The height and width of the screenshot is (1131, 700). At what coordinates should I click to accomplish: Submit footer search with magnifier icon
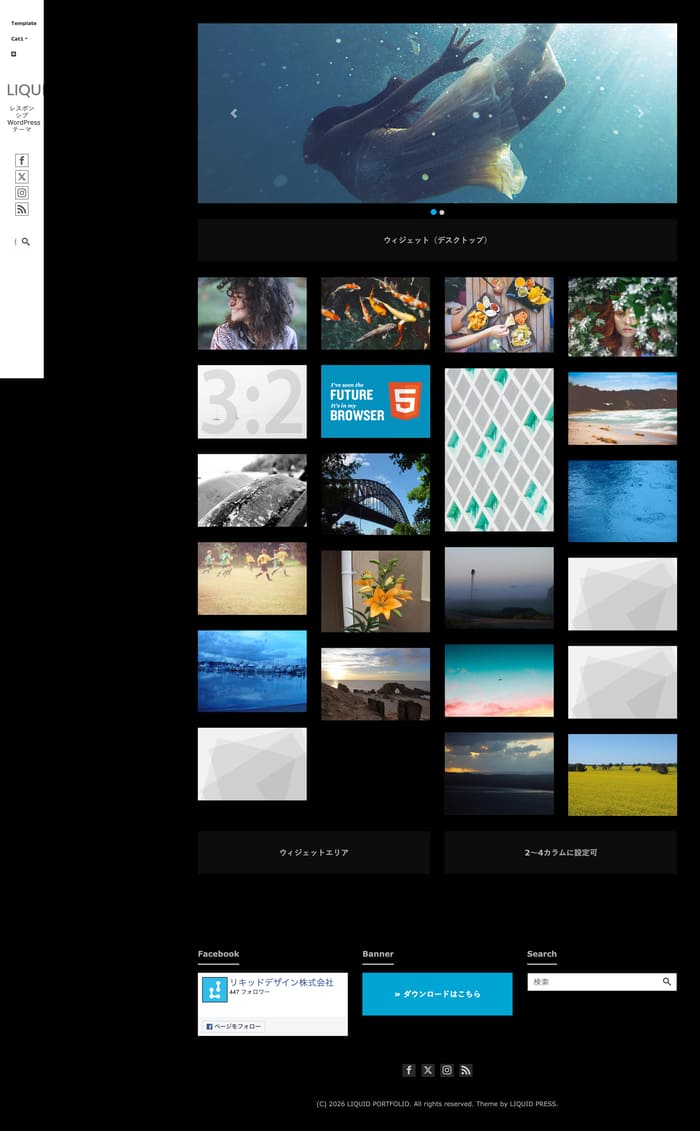pyautogui.click(x=667, y=982)
